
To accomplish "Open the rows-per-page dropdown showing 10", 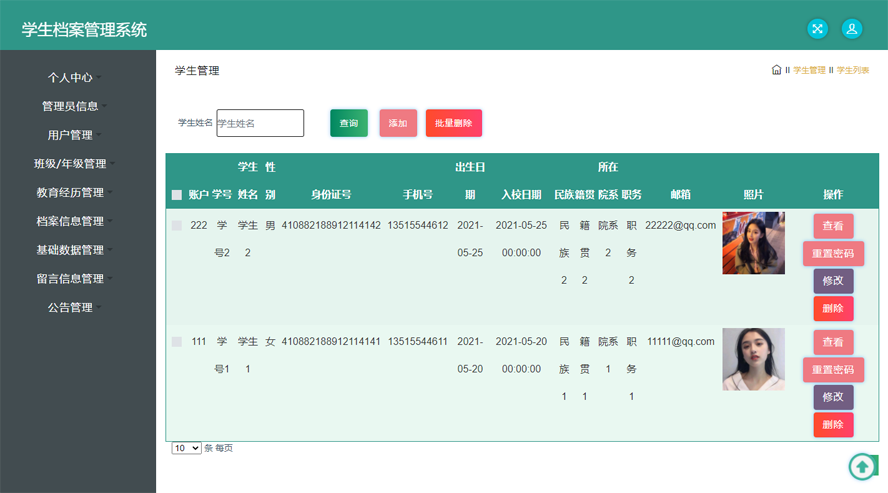I will point(186,448).
